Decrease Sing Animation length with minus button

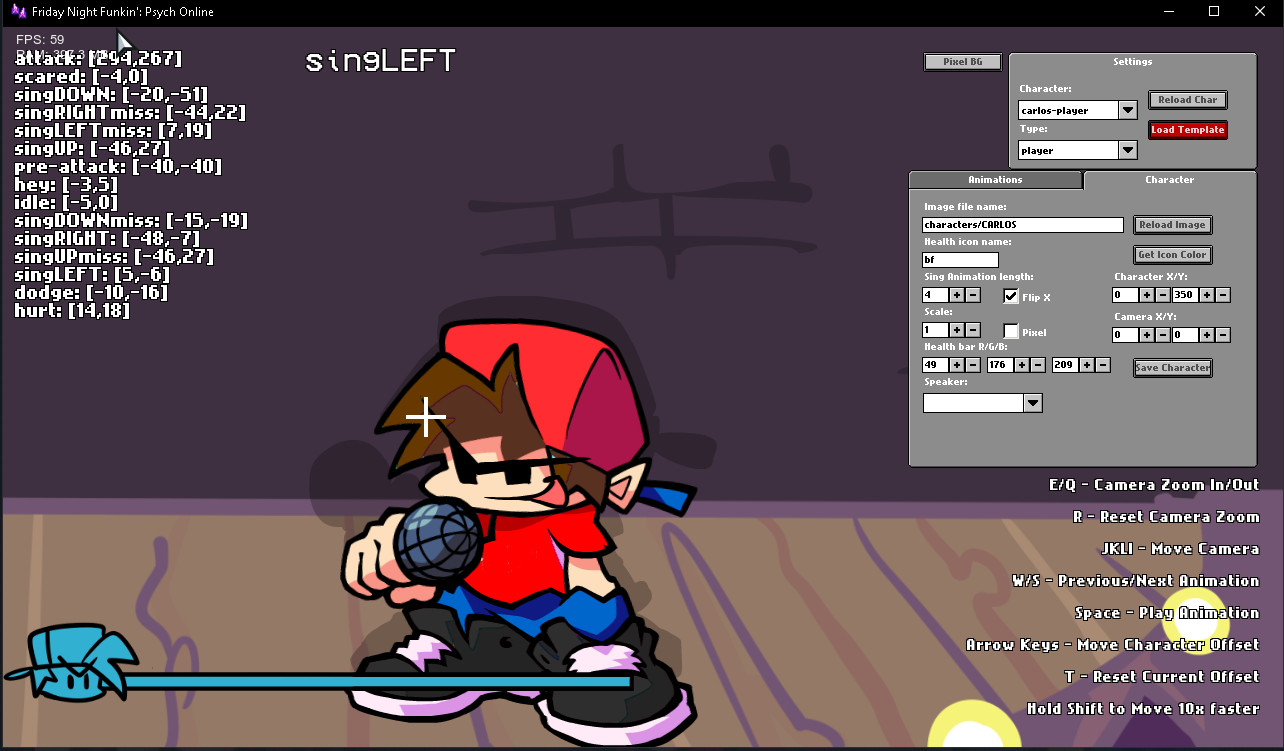(973, 295)
